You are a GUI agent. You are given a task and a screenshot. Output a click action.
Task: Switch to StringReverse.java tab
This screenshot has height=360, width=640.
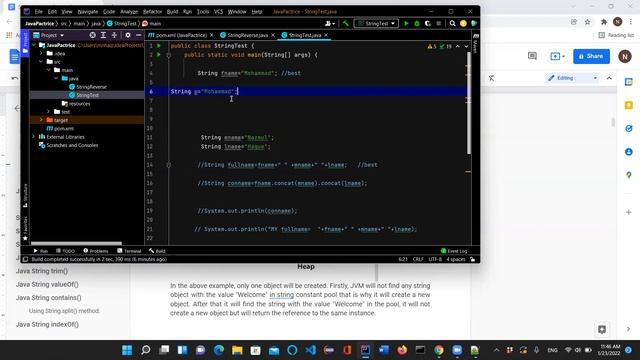coord(247,35)
